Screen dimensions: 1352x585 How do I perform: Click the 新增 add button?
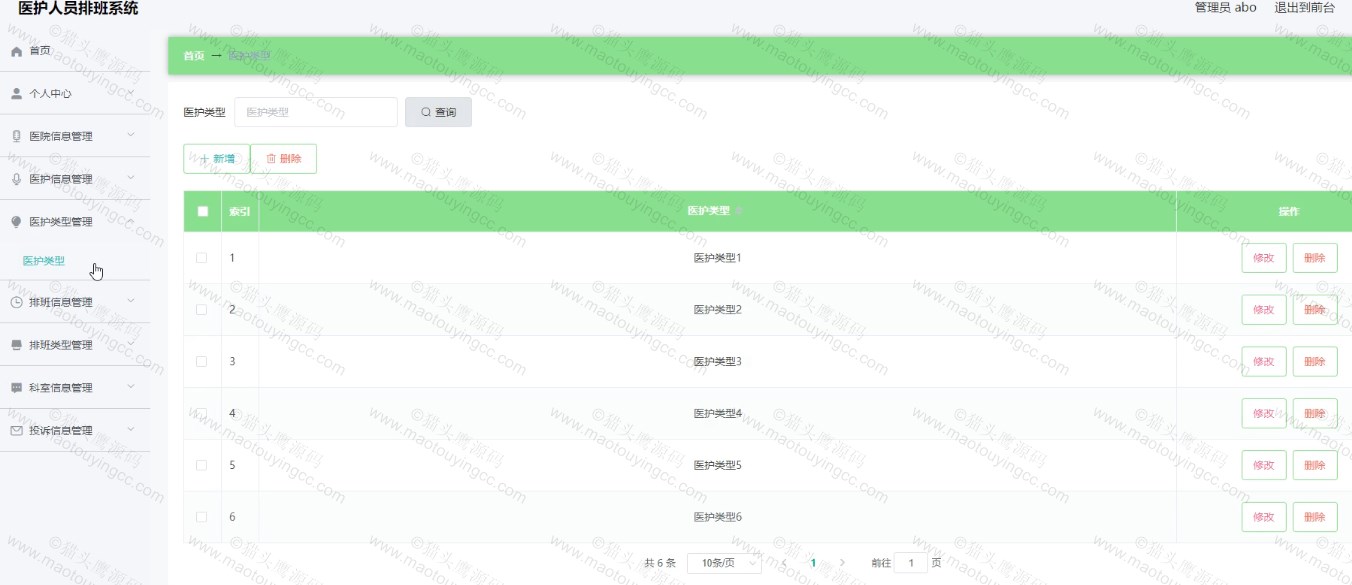coord(216,159)
